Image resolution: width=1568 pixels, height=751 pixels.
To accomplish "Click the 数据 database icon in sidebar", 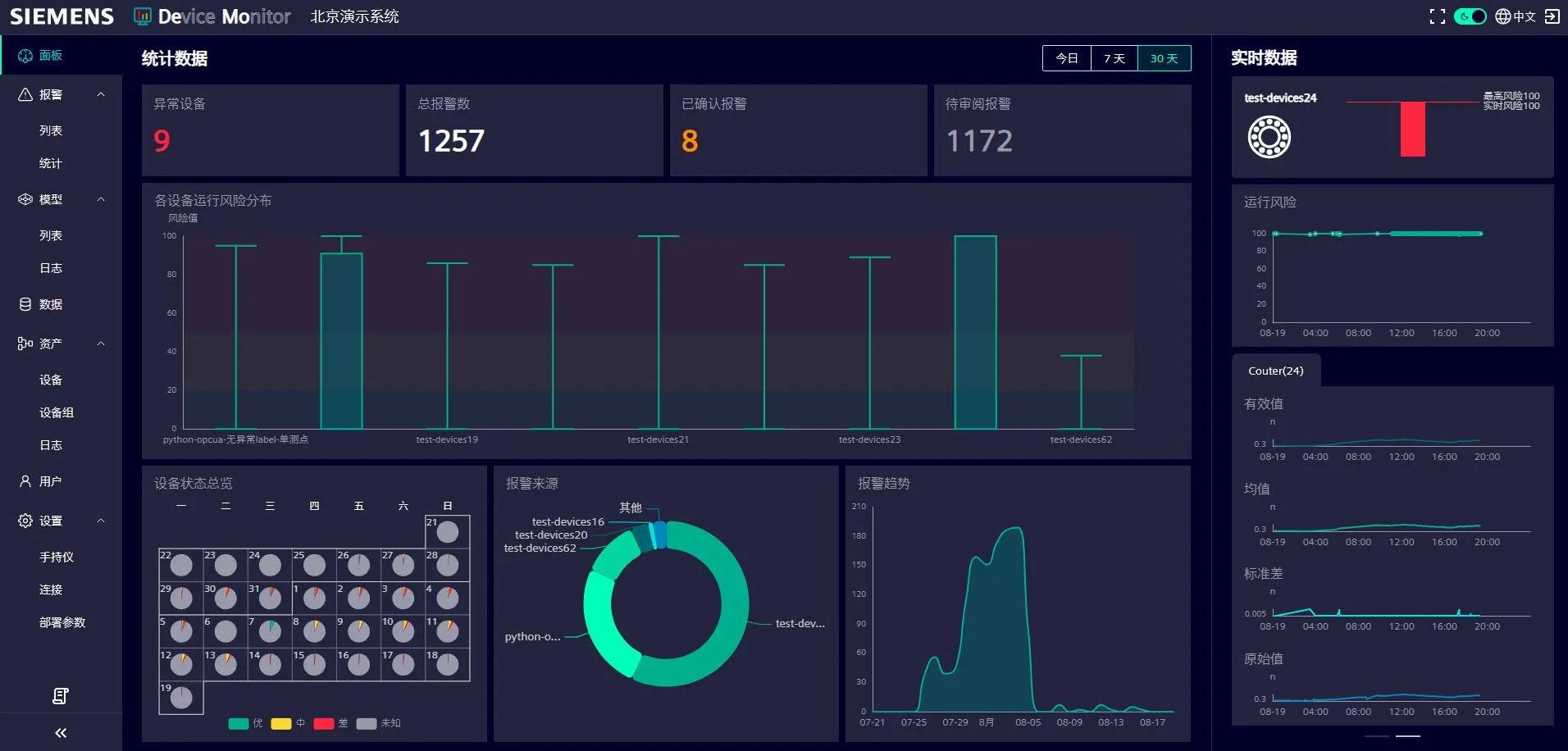I will pos(25,304).
